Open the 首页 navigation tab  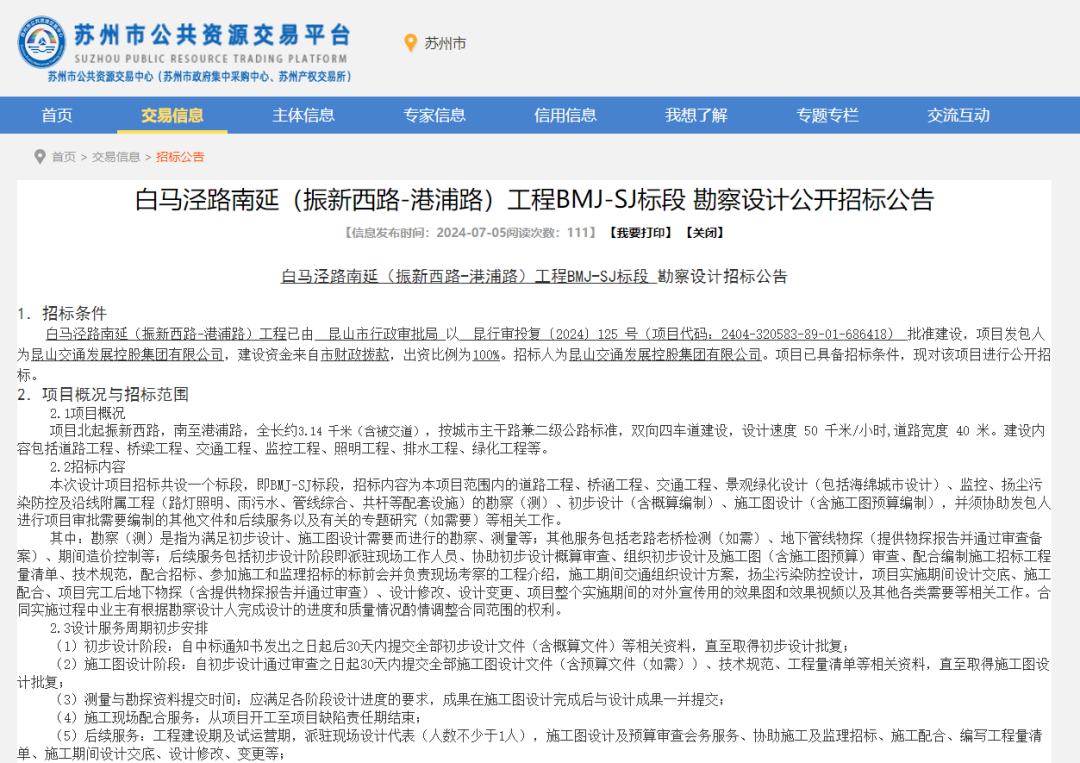coord(57,115)
